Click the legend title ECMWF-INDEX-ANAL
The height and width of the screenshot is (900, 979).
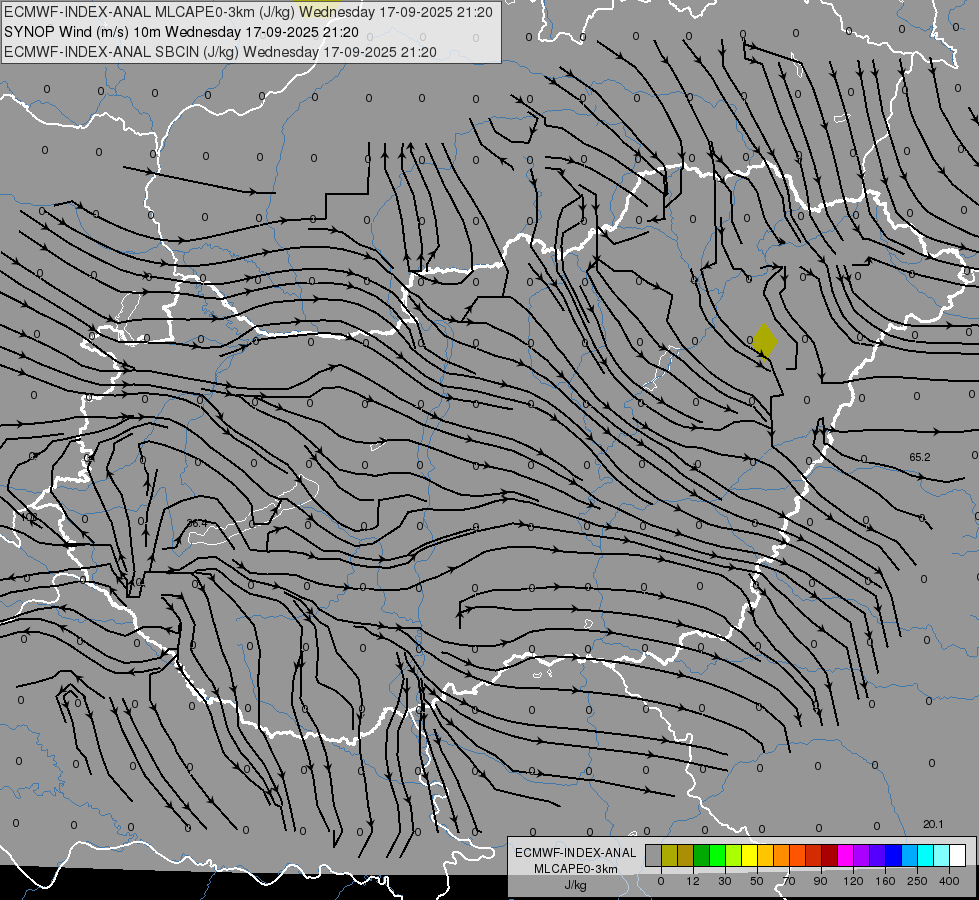click(576, 853)
